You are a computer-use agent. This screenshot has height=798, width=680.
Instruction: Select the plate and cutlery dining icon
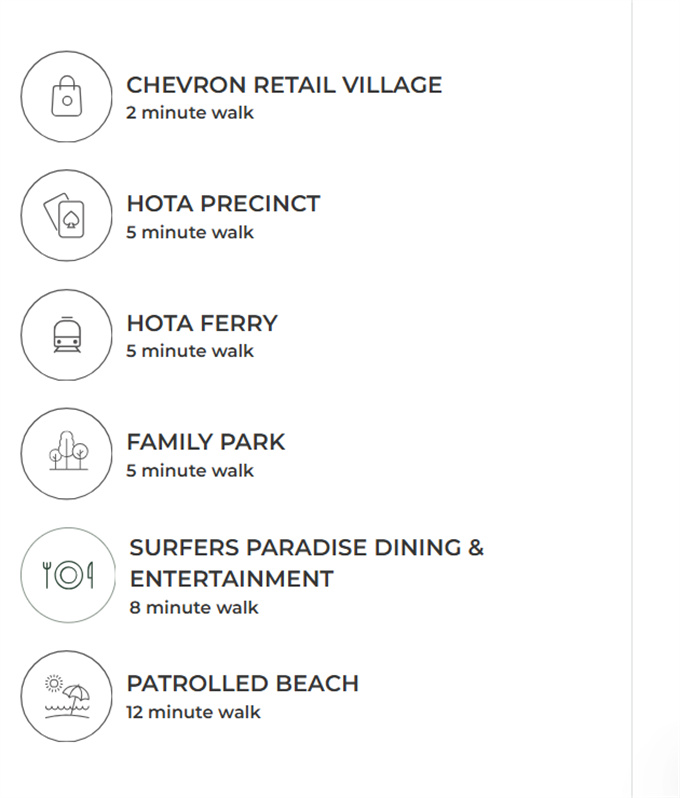[x=66, y=574]
